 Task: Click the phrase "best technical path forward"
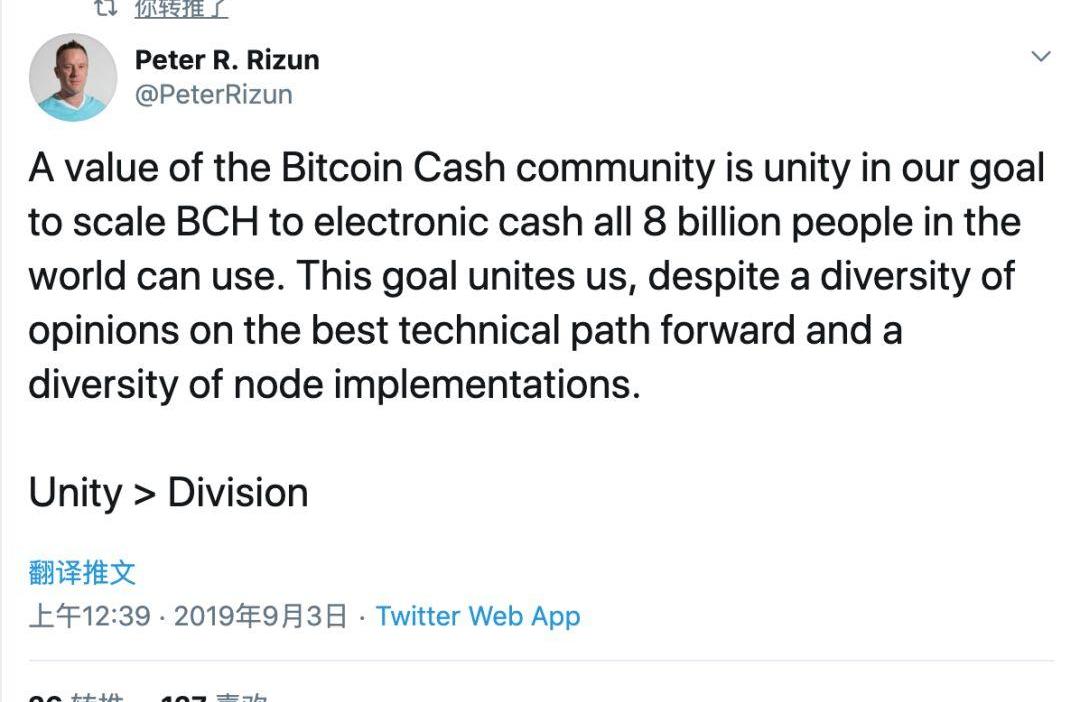click(488, 330)
